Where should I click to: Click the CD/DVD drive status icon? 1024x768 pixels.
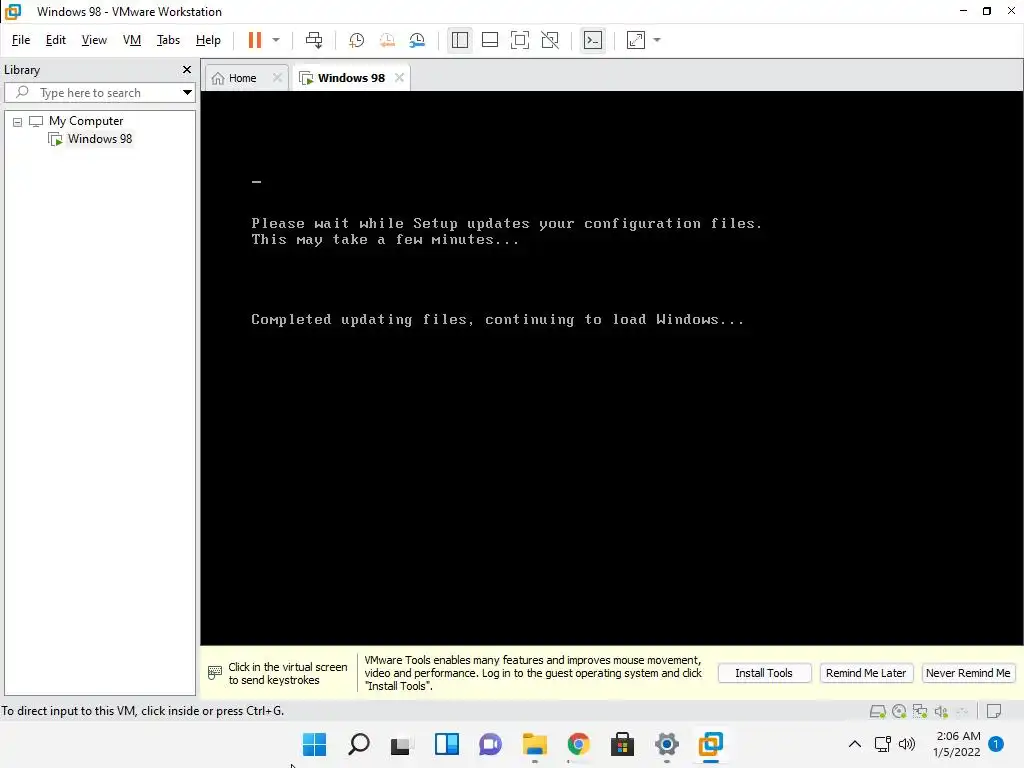[x=899, y=711]
